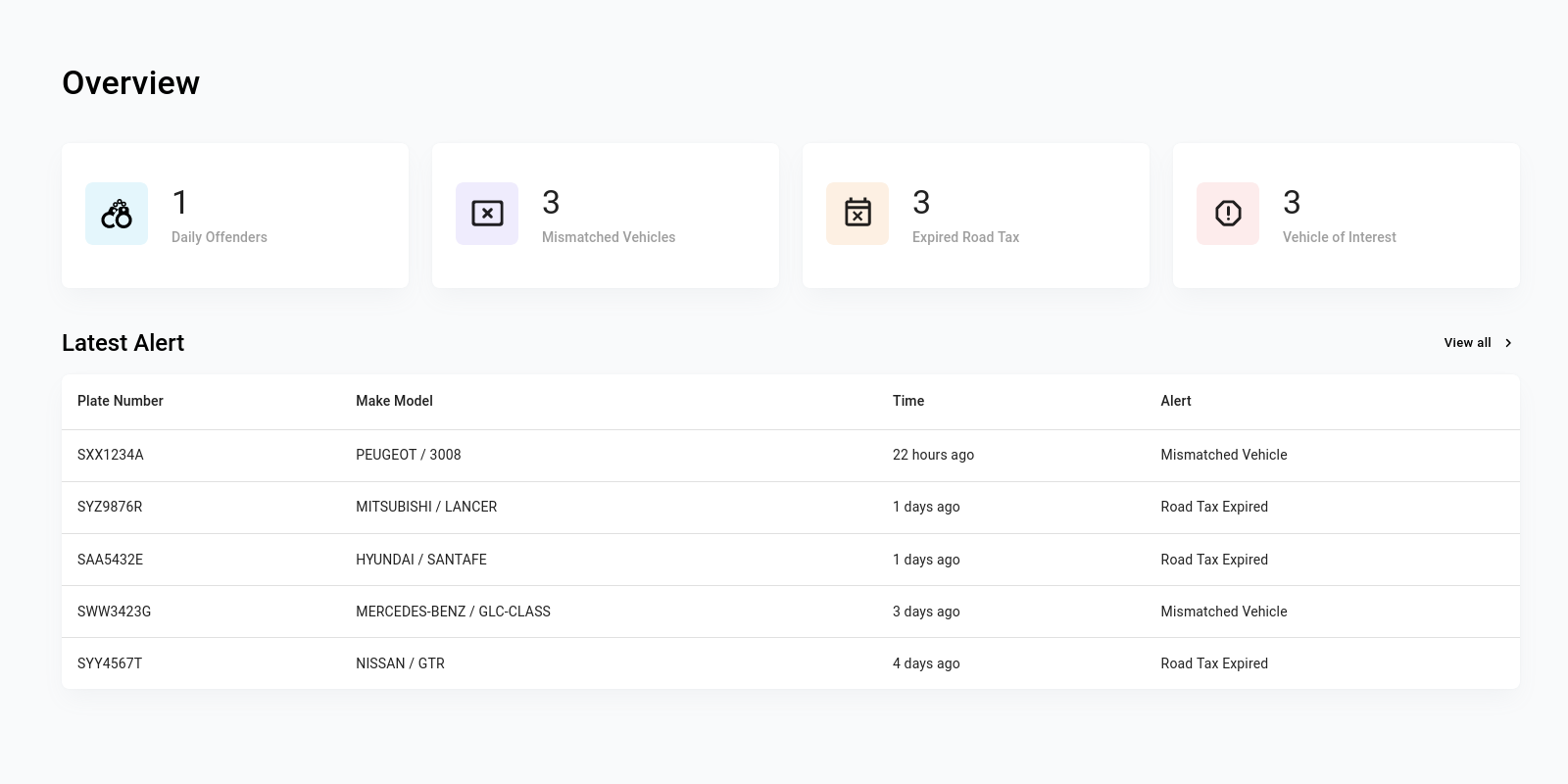The width and height of the screenshot is (1568, 784).
Task: Click the 3 days ago time cell
Action: [926, 612]
